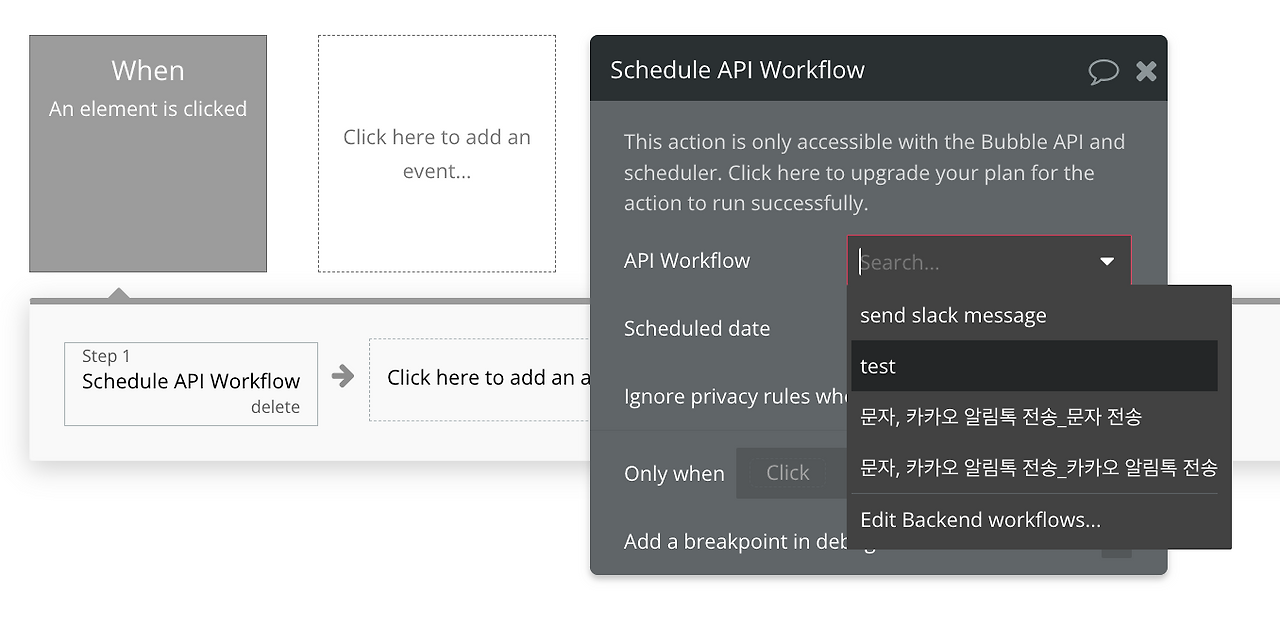The height and width of the screenshot is (641, 1280).
Task: Click the 'Scheduled date' field label
Action: pyautogui.click(x=697, y=328)
